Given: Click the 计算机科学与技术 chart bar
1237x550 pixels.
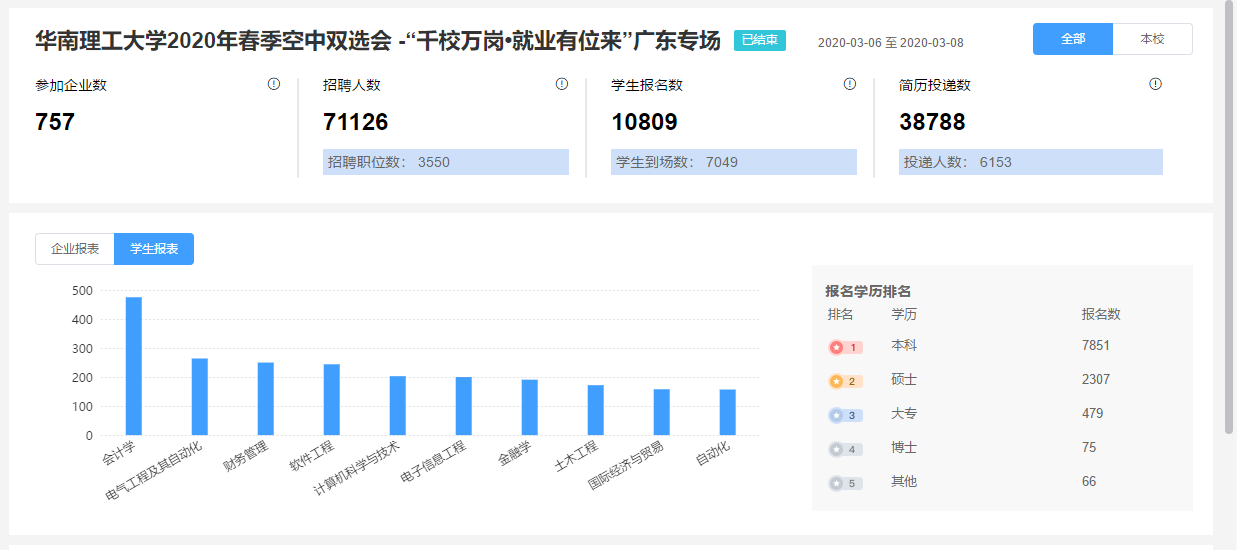Looking at the screenshot, I should (x=398, y=406).
